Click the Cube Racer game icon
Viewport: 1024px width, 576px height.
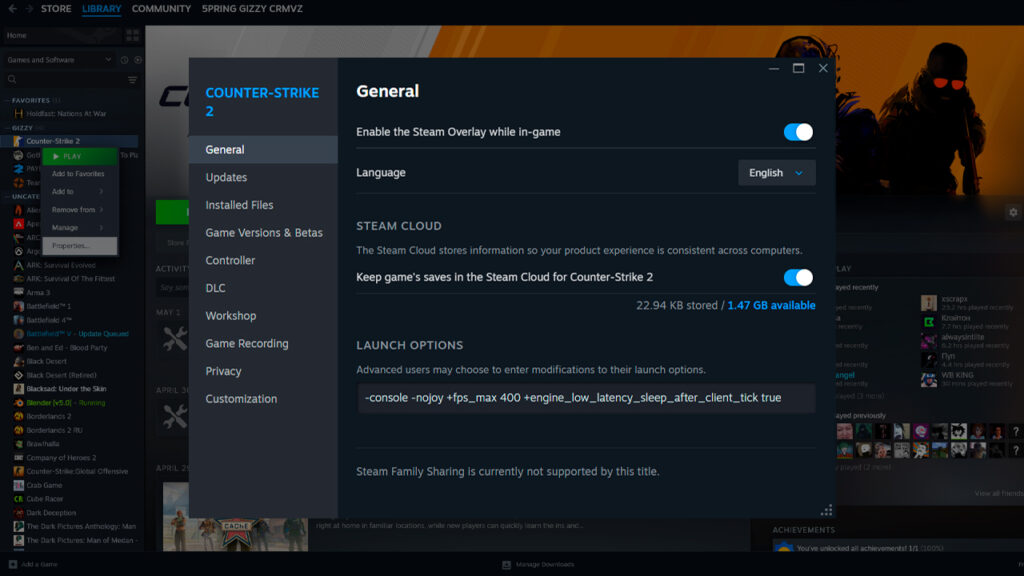point(18,499)
